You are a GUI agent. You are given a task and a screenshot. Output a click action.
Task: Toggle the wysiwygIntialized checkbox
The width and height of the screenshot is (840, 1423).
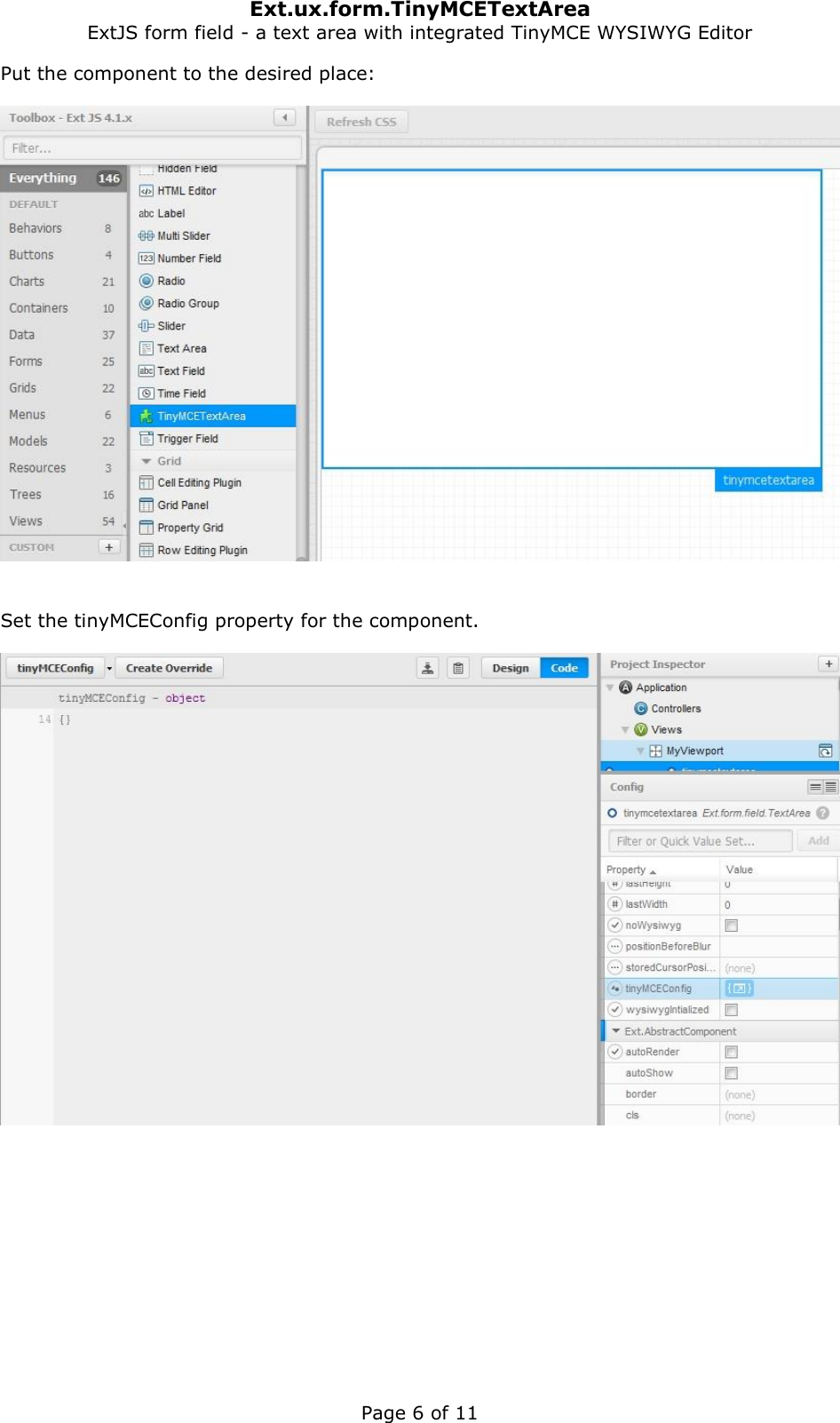[x=732, y=1010]
